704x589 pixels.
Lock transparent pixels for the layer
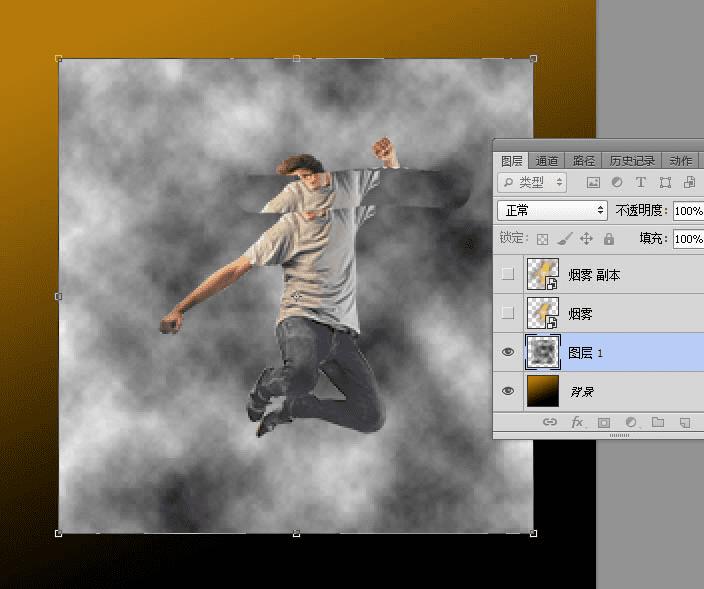[x=542, y=239]
